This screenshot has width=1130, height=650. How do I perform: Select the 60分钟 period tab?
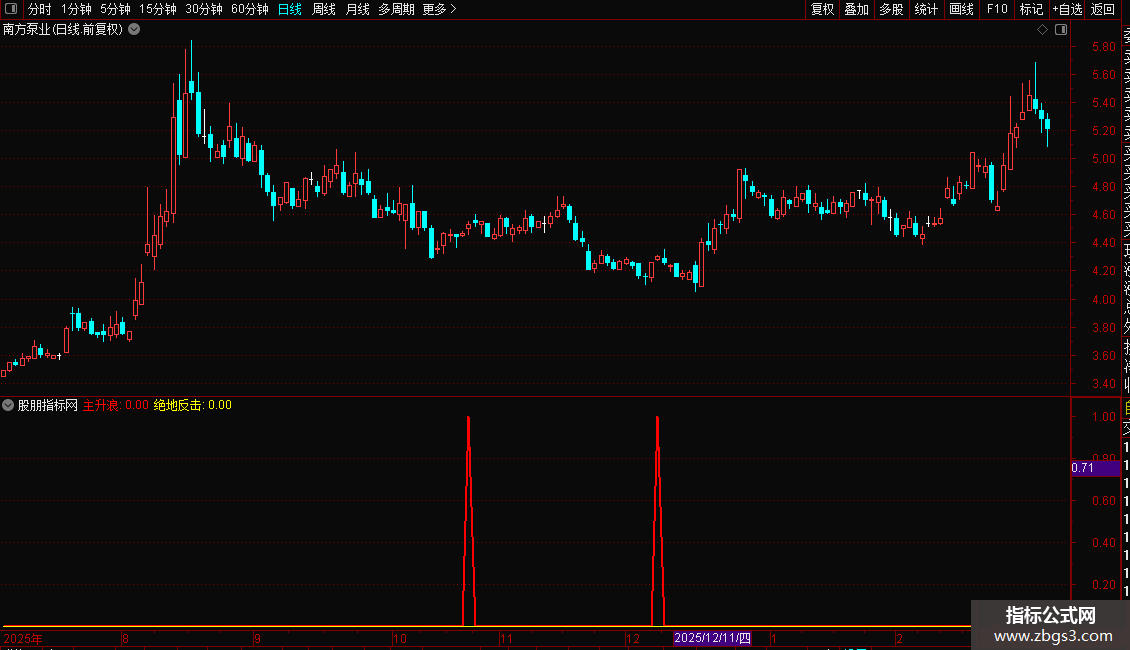[x=250, y=9]
